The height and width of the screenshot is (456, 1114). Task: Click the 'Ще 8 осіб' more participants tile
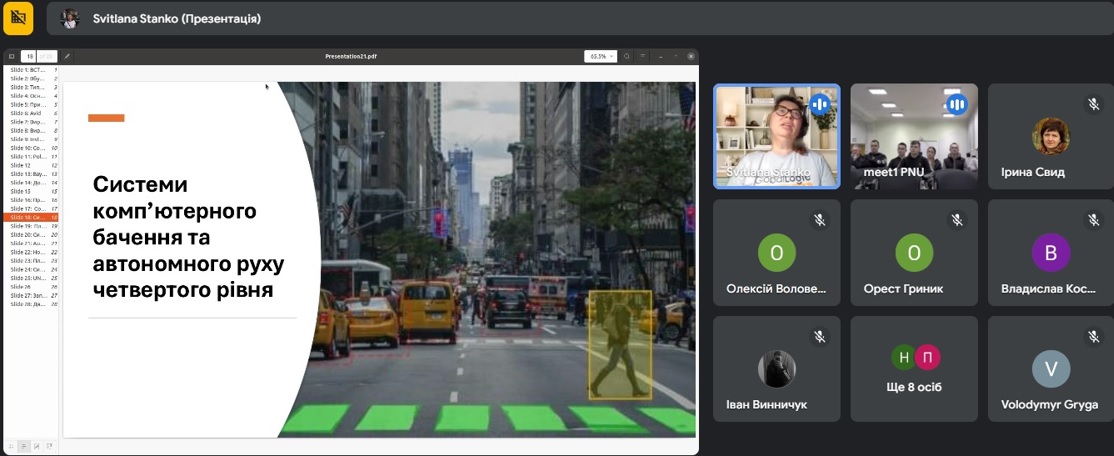pos(914,369)
